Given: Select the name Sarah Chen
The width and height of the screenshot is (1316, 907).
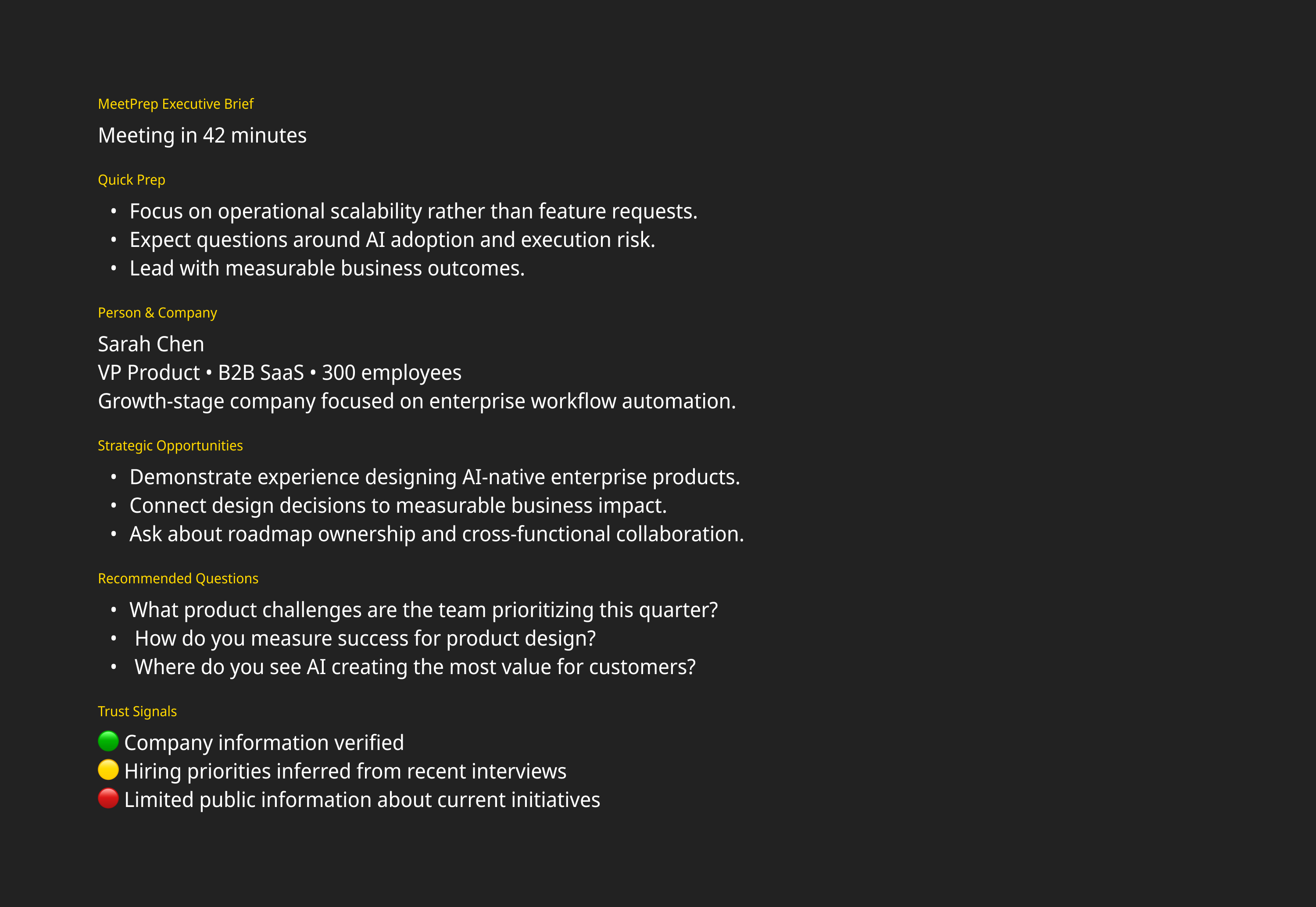Looking at the screenshot, I should point(150,344).
